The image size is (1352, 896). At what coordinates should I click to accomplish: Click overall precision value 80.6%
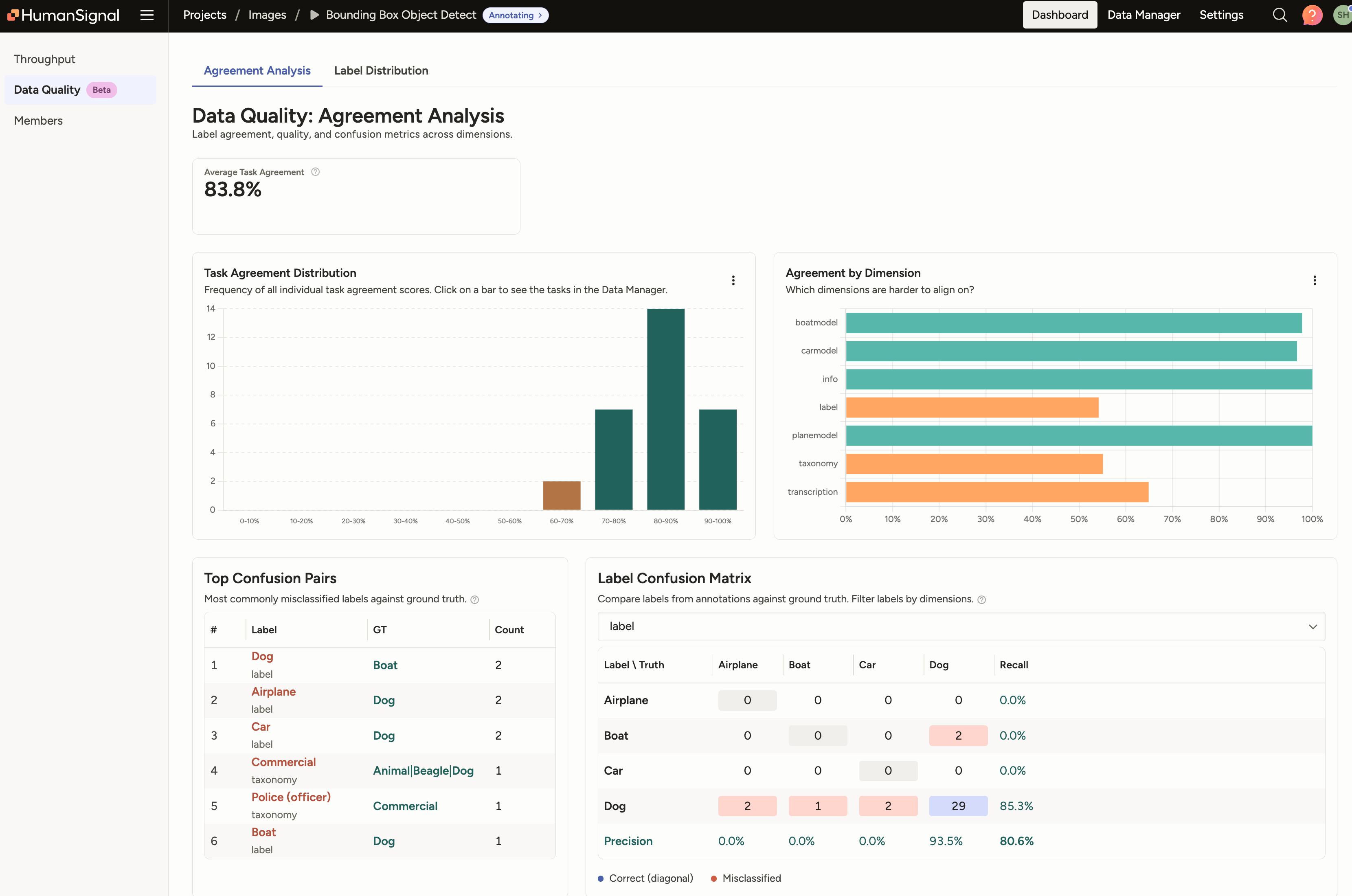(1017, 841)
